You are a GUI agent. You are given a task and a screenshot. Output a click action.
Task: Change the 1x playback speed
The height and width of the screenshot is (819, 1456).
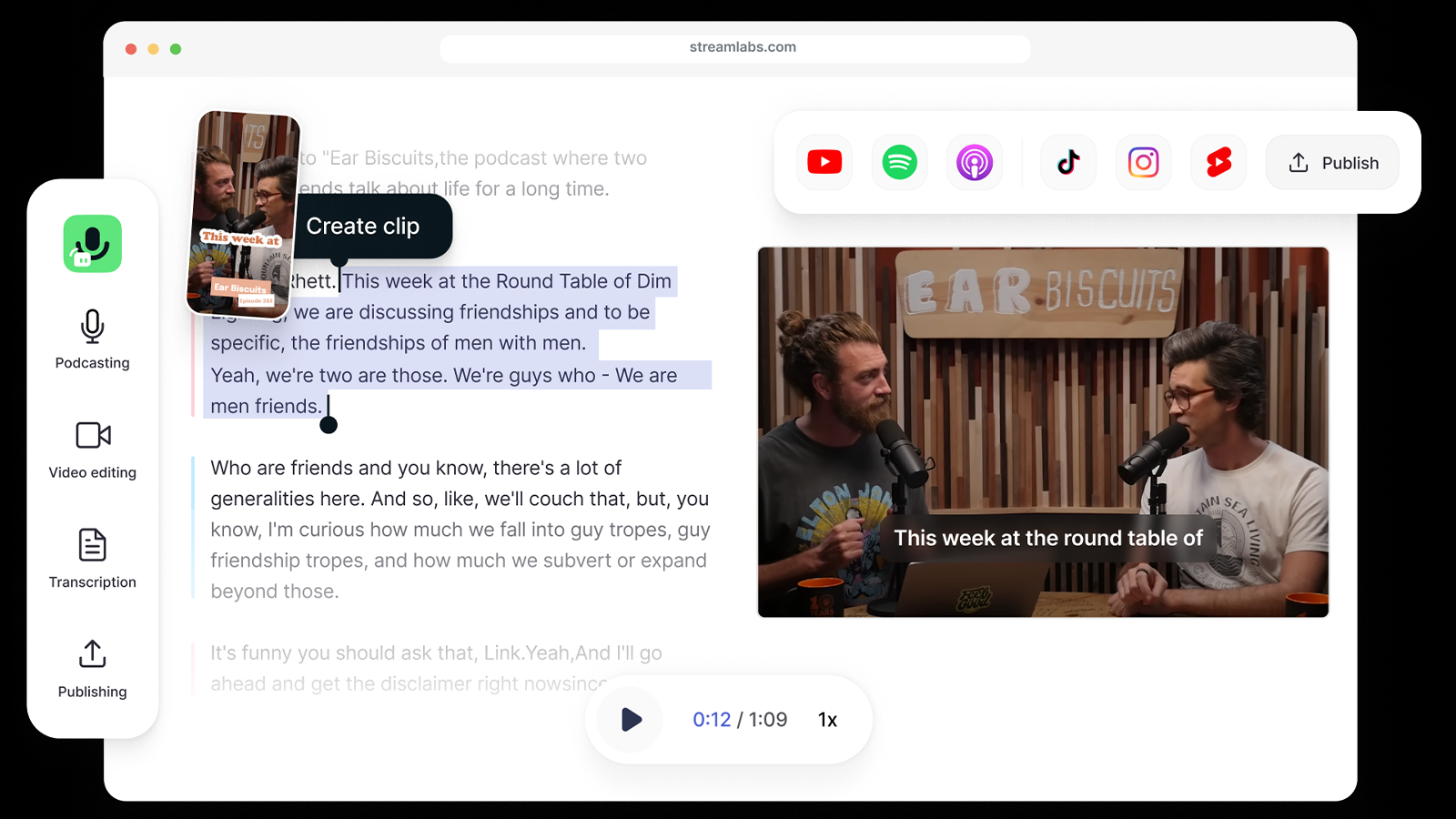[827, 720]
